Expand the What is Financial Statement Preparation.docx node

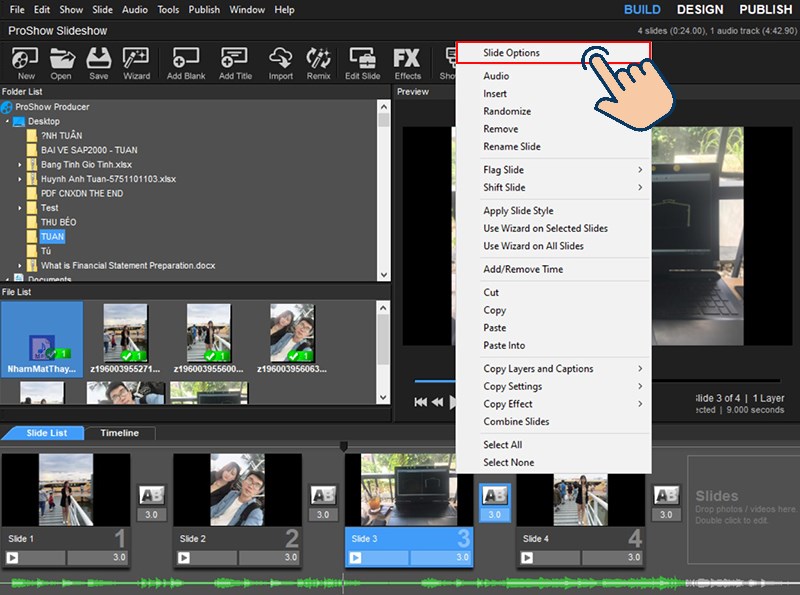coord(20,266)
